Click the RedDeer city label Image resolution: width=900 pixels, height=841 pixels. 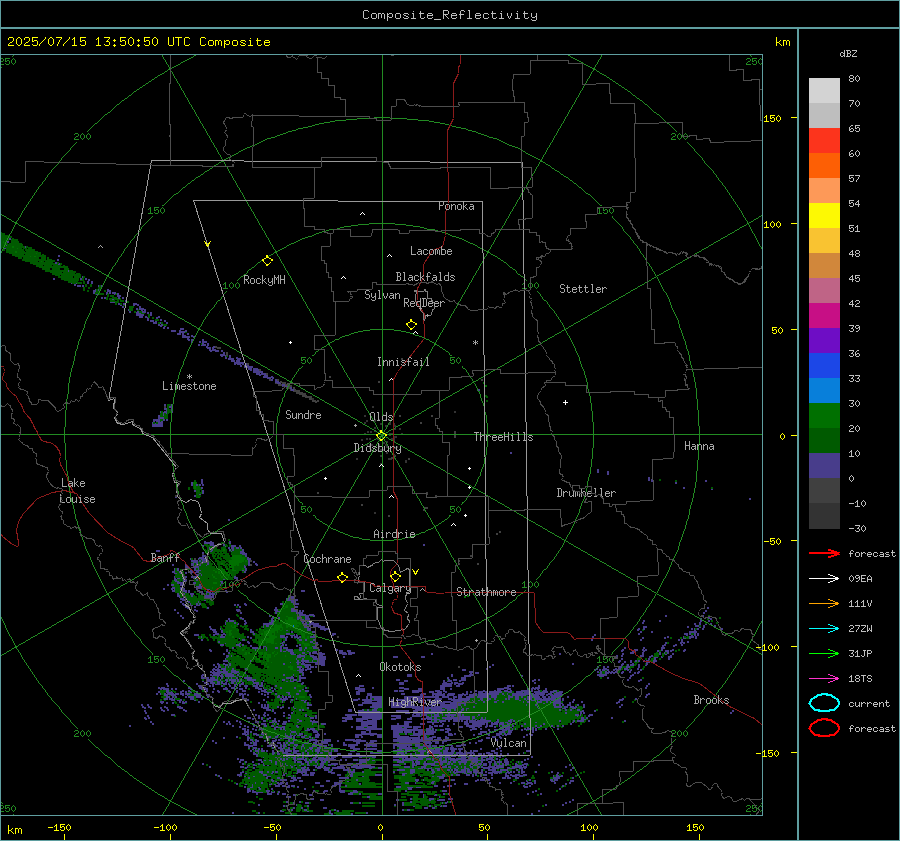coord(424,303)
